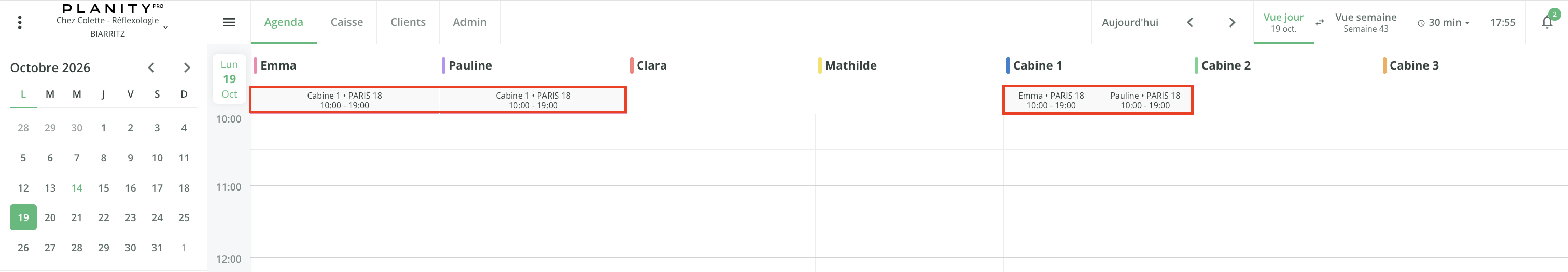Viewport: 1568px width, 272px height.
Task: Open the Clients tab
Action: coord(408,22)
